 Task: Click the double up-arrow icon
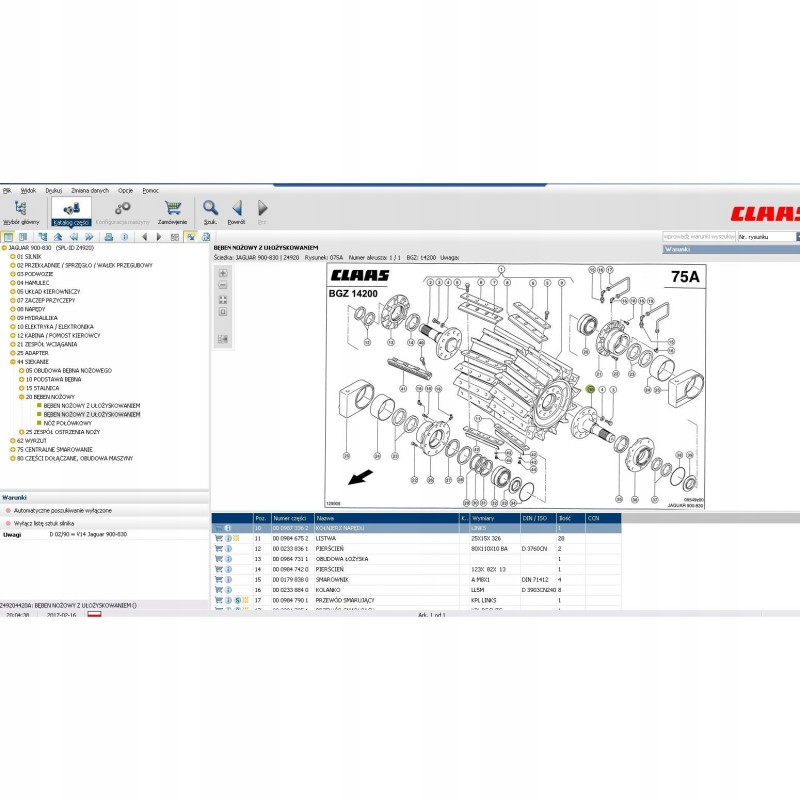point(58,237)
